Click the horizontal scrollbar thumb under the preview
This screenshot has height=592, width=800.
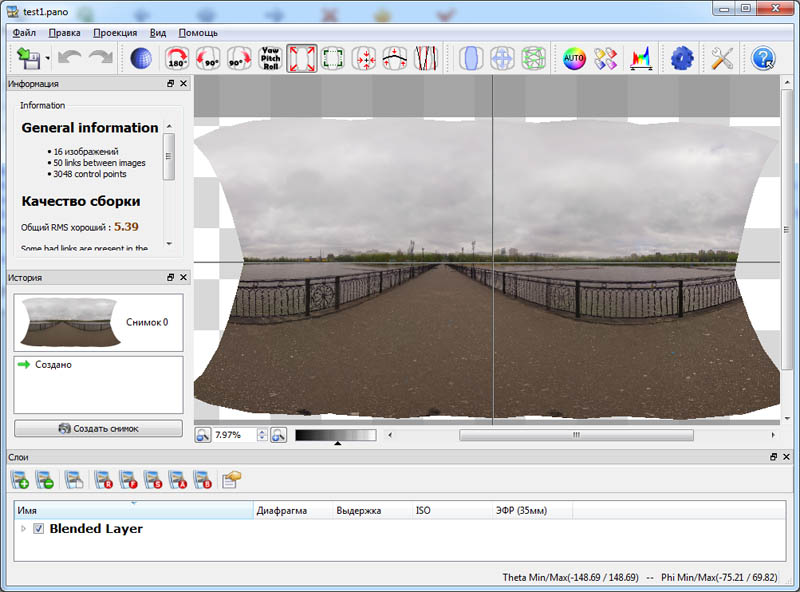coord(576,435)
